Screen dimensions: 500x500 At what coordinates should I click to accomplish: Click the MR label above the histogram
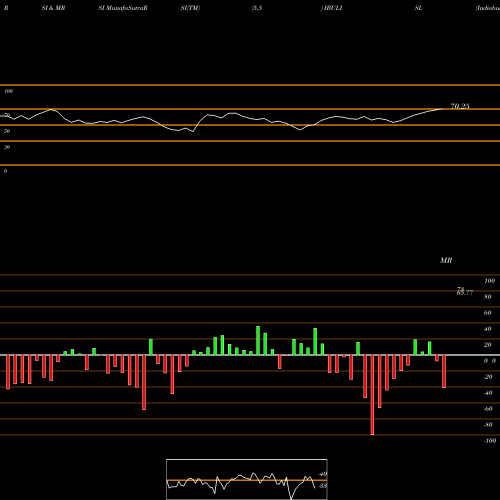(x=446, y=260)
